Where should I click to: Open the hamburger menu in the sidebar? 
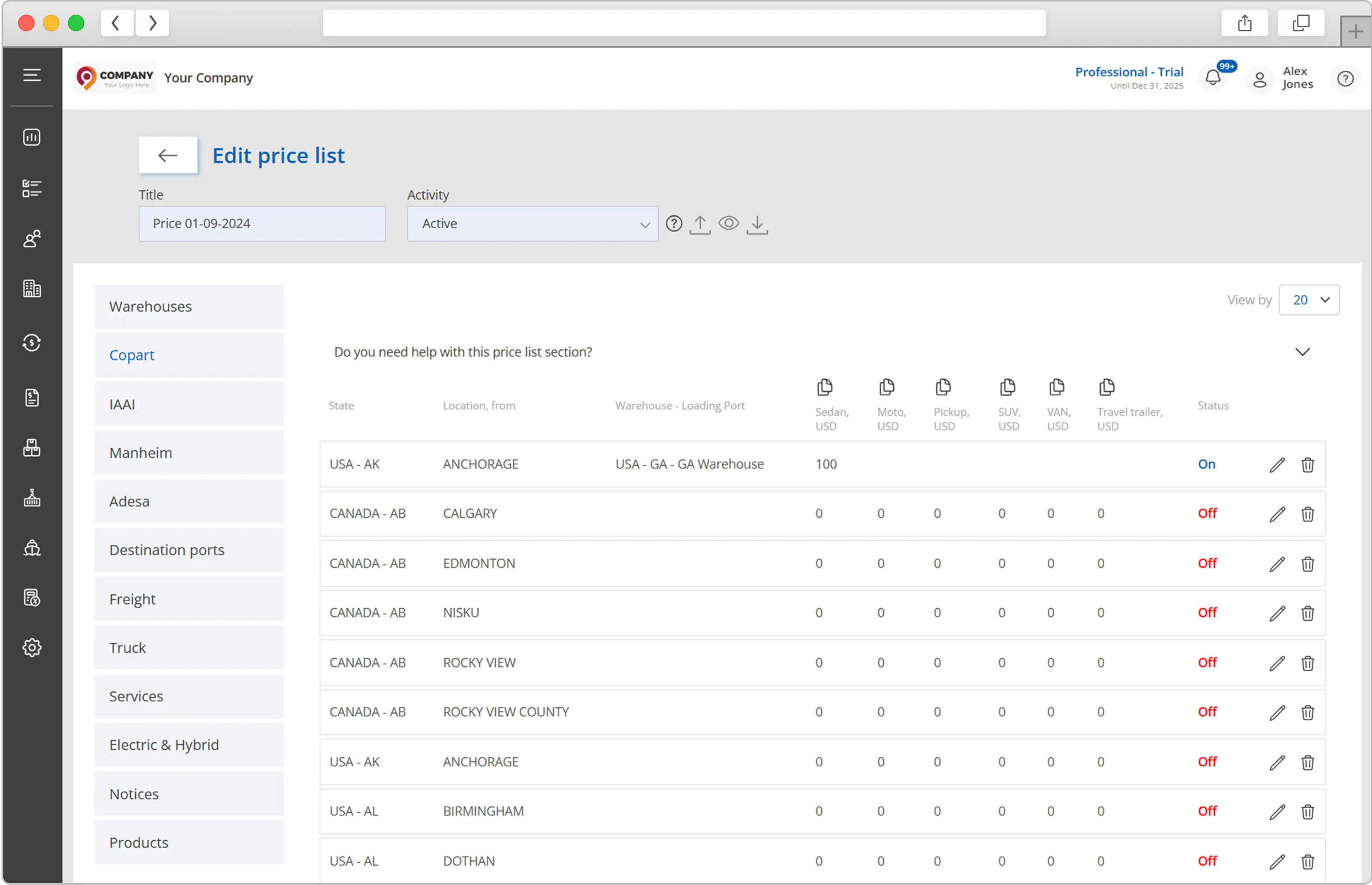(x=31, y=75)
